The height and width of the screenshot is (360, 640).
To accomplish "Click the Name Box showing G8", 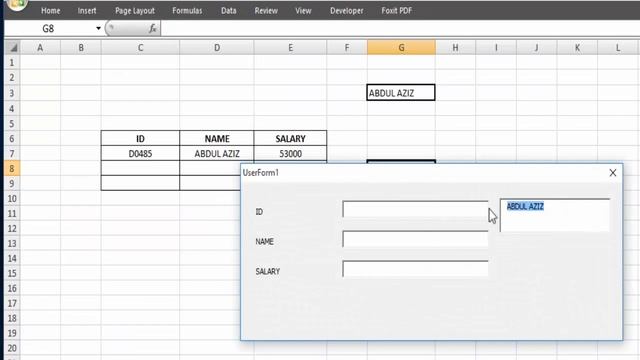I will [49, 29].
